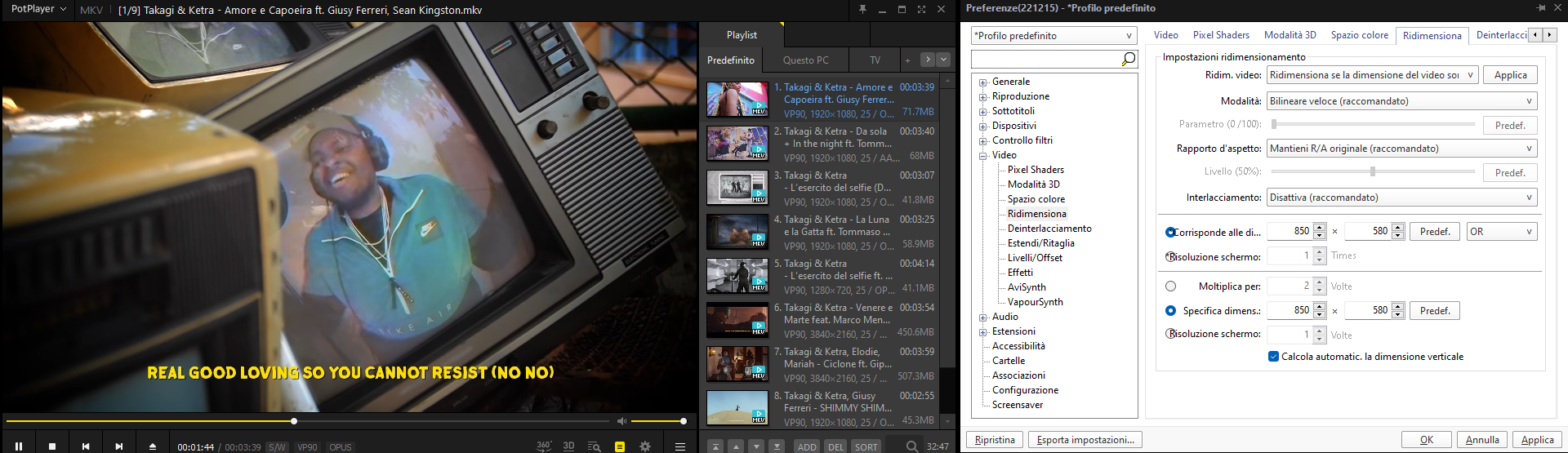Click the preferences search input field
The height and width of the screenshot is (453, 1568).
click(x=1045, y=59)
